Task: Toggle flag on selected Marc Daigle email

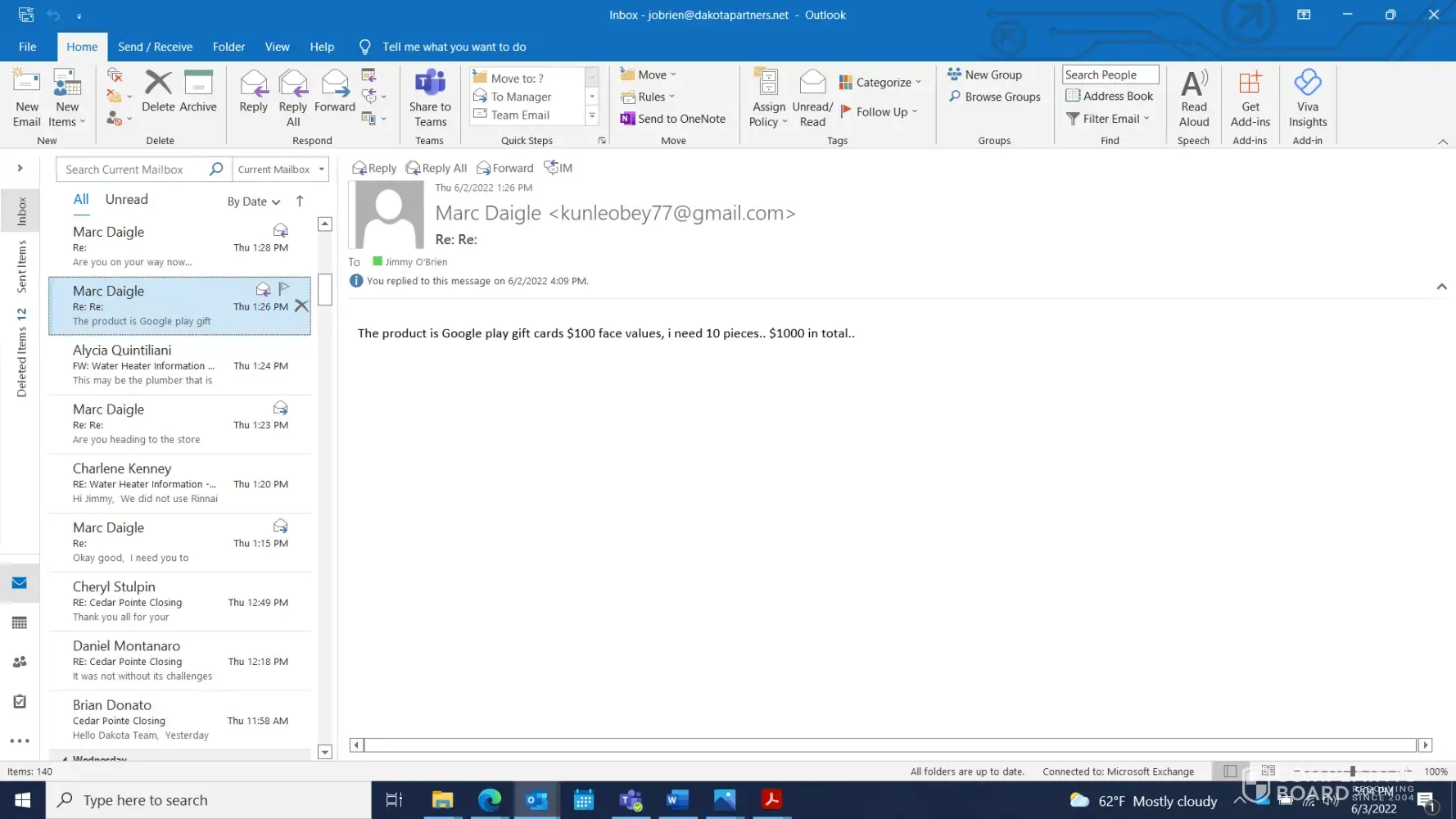Action: pyautogui.click(x=284, y=288)
